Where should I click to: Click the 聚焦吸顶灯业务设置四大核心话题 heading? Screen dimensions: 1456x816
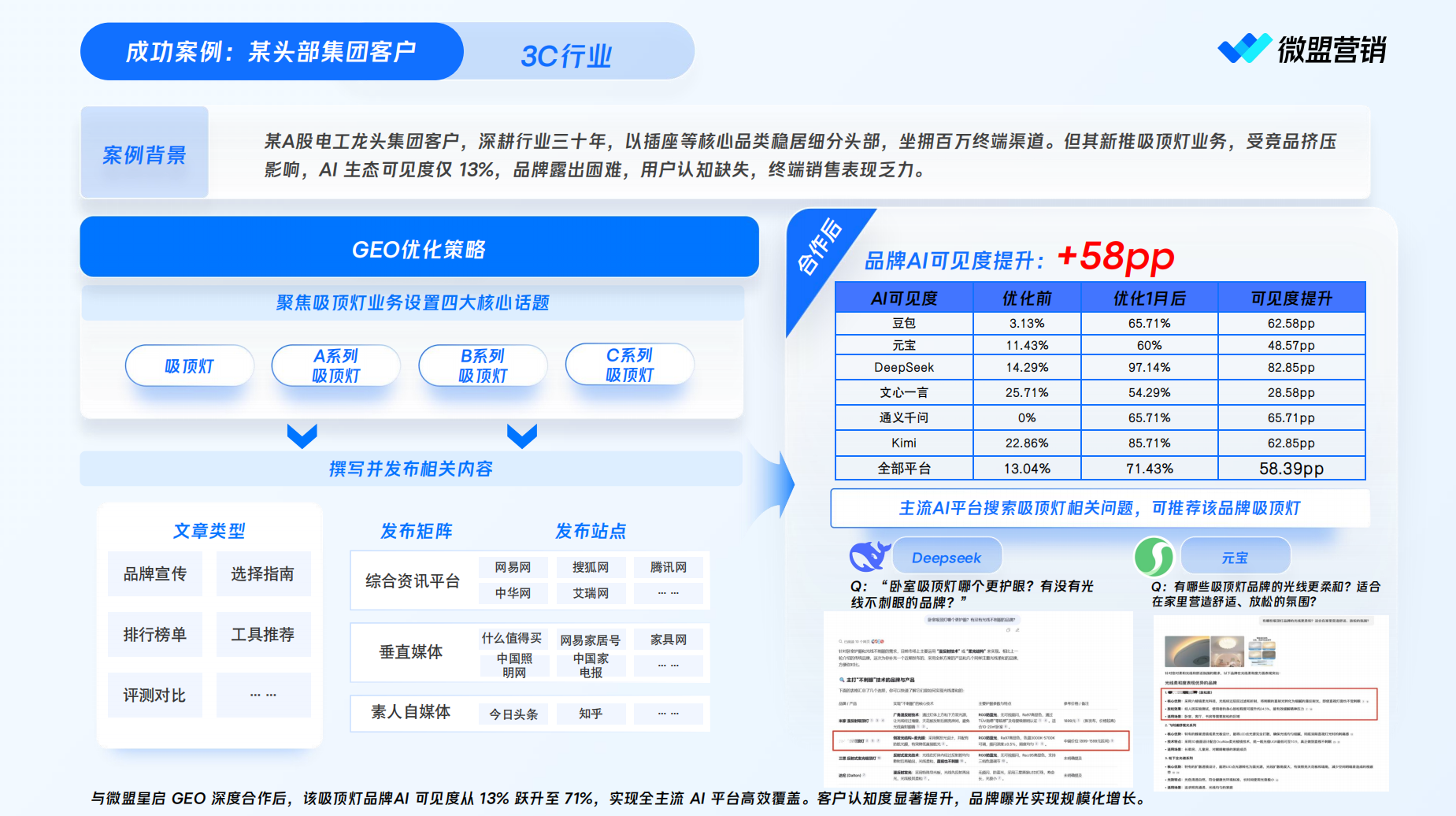(413, 302)
